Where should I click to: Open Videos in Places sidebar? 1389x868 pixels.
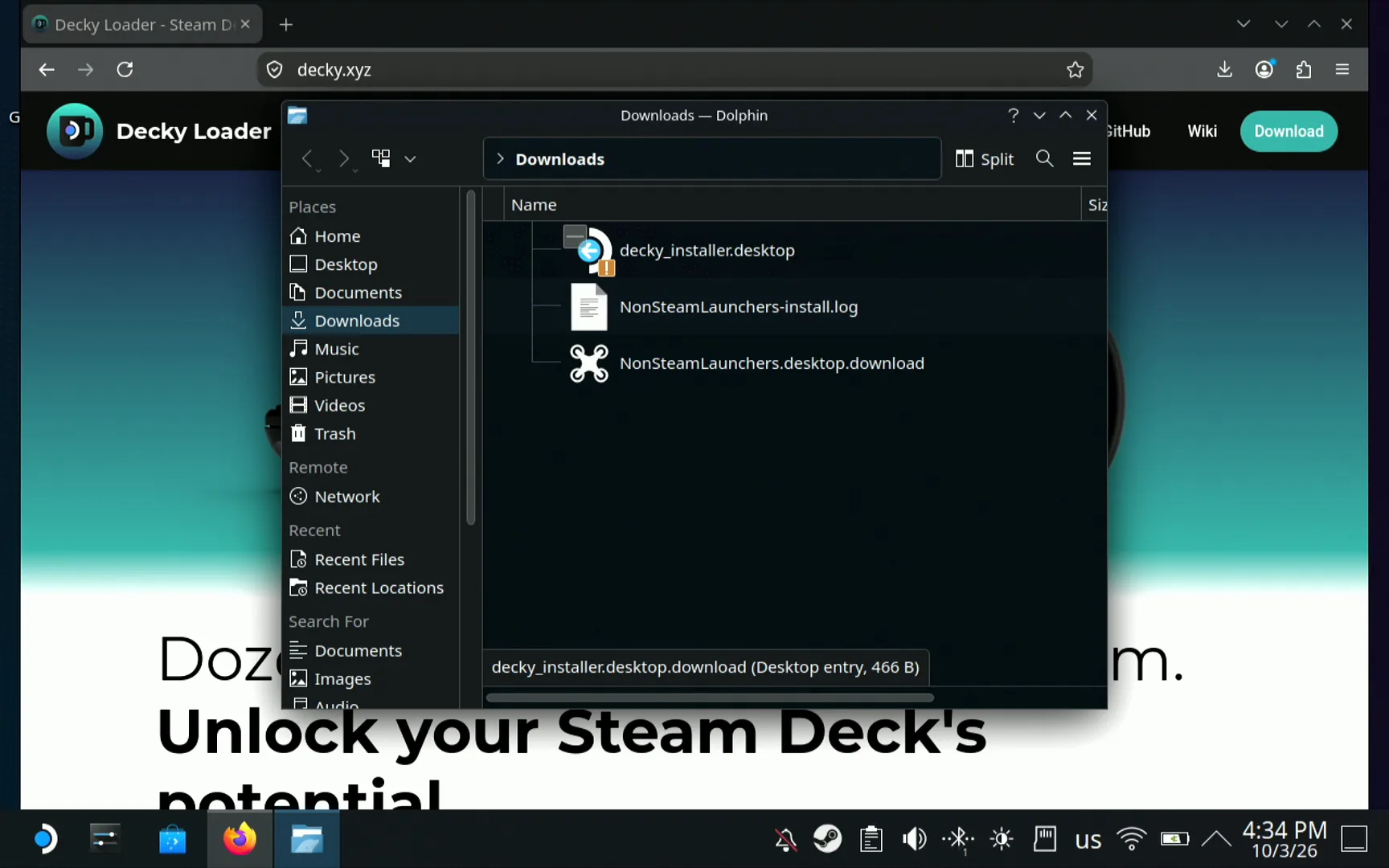[x=371, y=405]
